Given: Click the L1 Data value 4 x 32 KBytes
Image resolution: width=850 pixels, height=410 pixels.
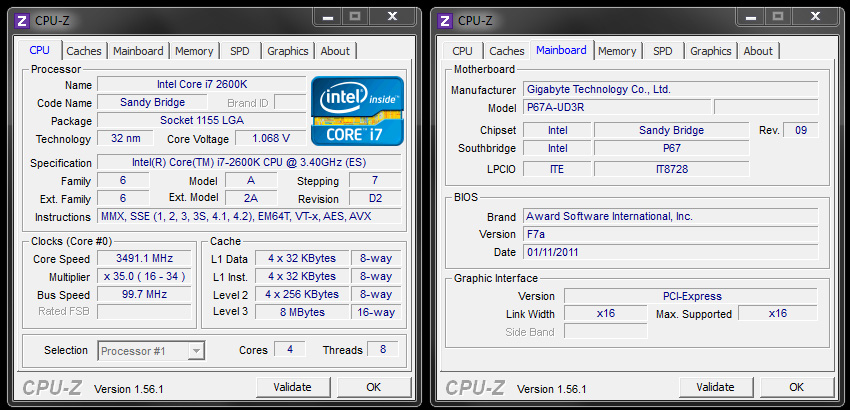Looking at the screenshot, I should pos(302,258).
